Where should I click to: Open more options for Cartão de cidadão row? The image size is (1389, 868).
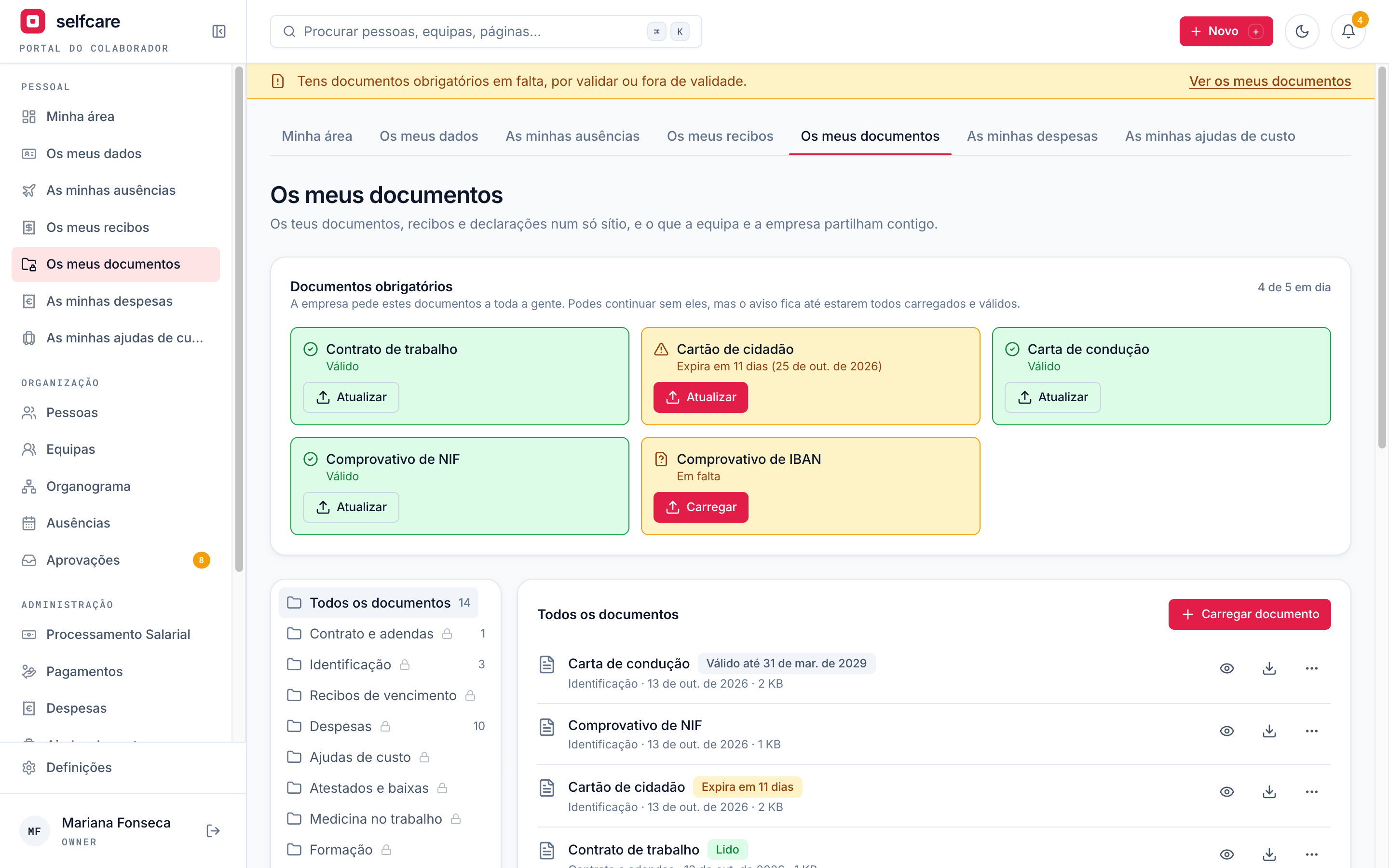(x=1311, y=792)
